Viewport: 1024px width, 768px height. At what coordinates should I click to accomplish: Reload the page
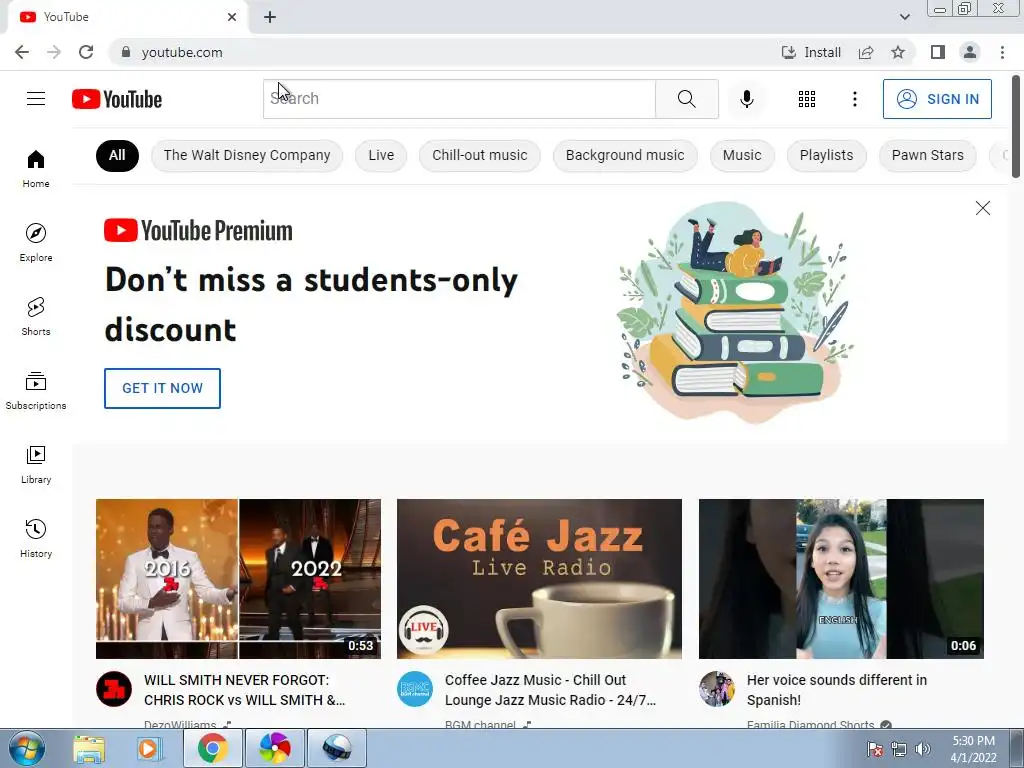tap(86, 52)
